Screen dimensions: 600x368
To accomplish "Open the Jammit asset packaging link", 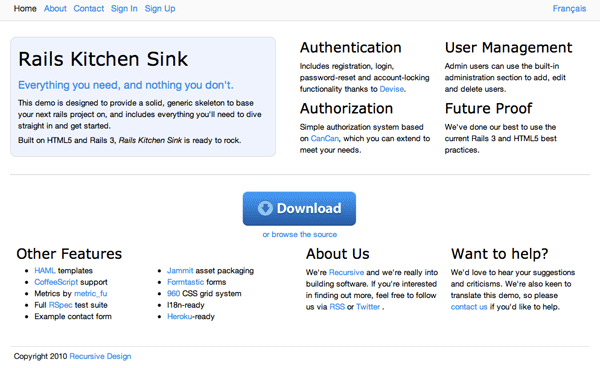I will [180, 270].
